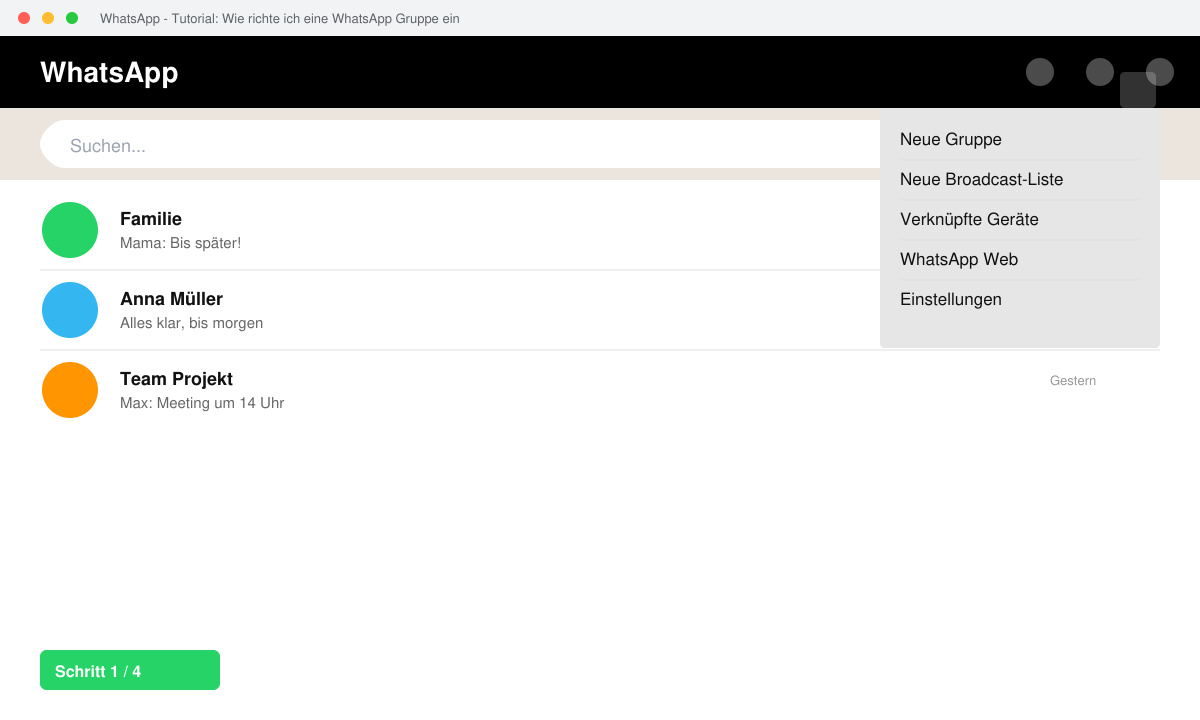This screenshot has width=1200, height=720.
Task: Click Anna Müller's blue avatar
Action: click(70, 310)
